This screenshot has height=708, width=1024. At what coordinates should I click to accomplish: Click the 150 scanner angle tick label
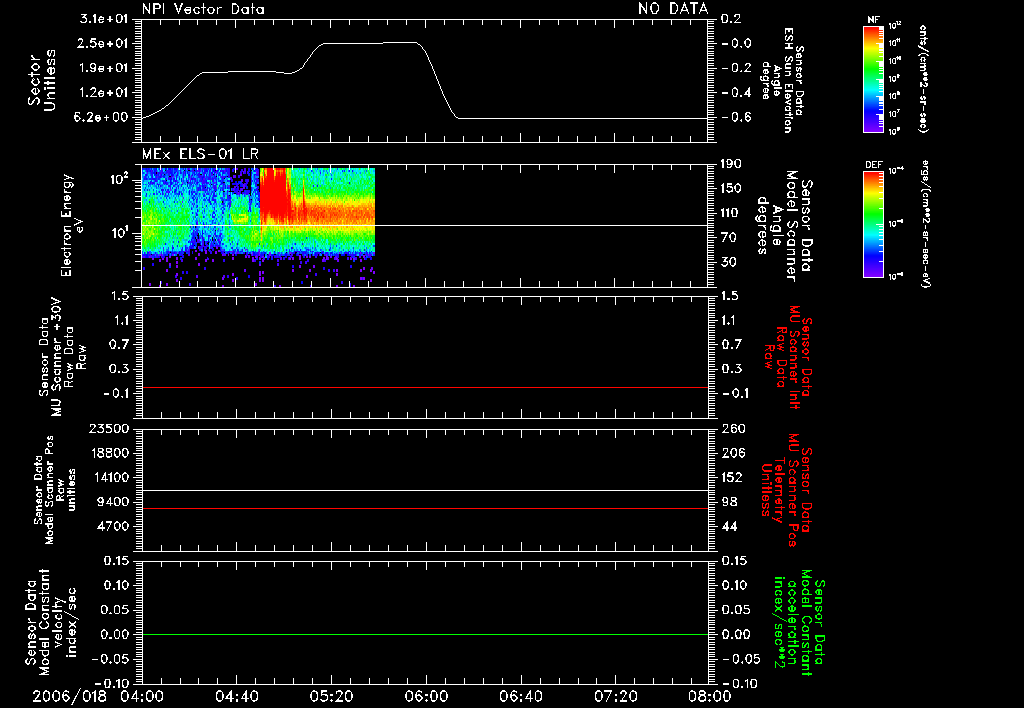coord(731,189)
